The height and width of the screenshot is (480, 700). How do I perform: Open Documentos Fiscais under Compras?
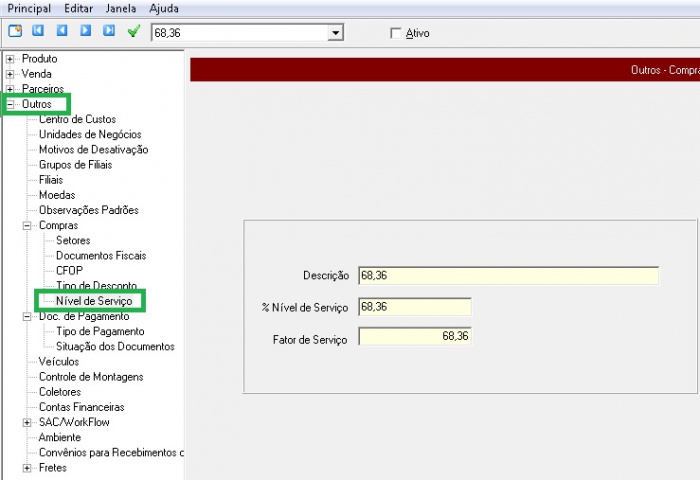tap(100, 256)
